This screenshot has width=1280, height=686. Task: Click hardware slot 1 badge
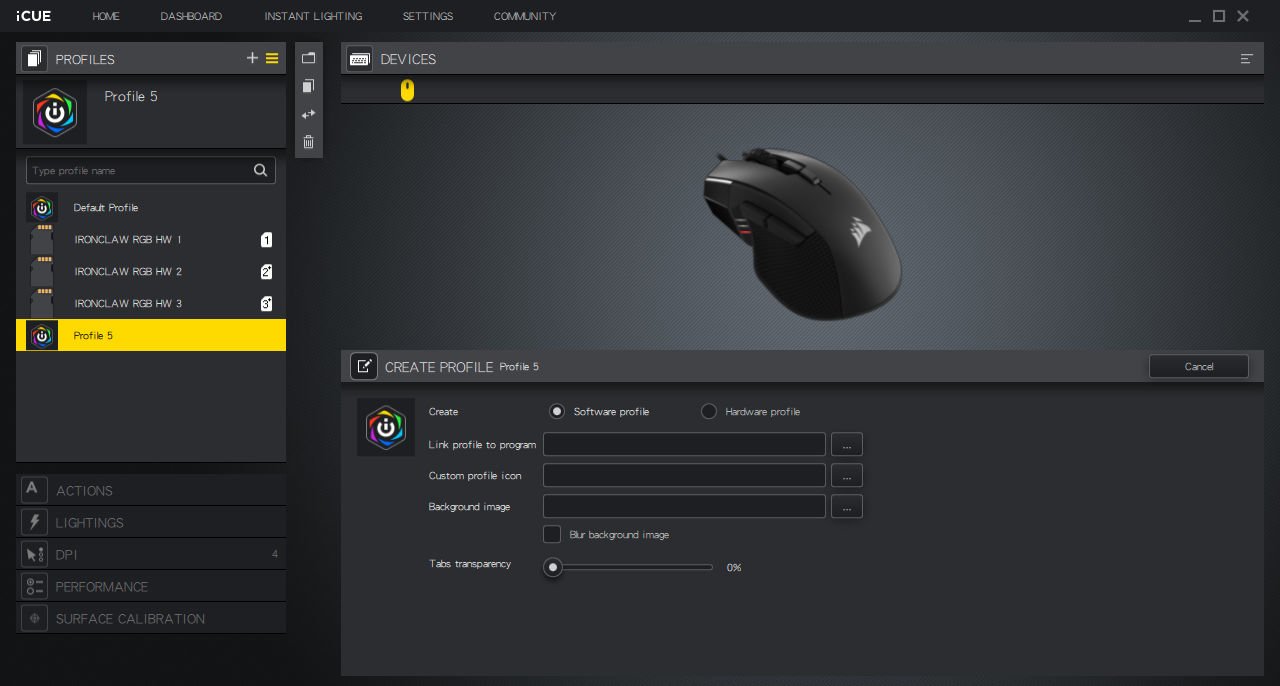(x=266, y=240)
